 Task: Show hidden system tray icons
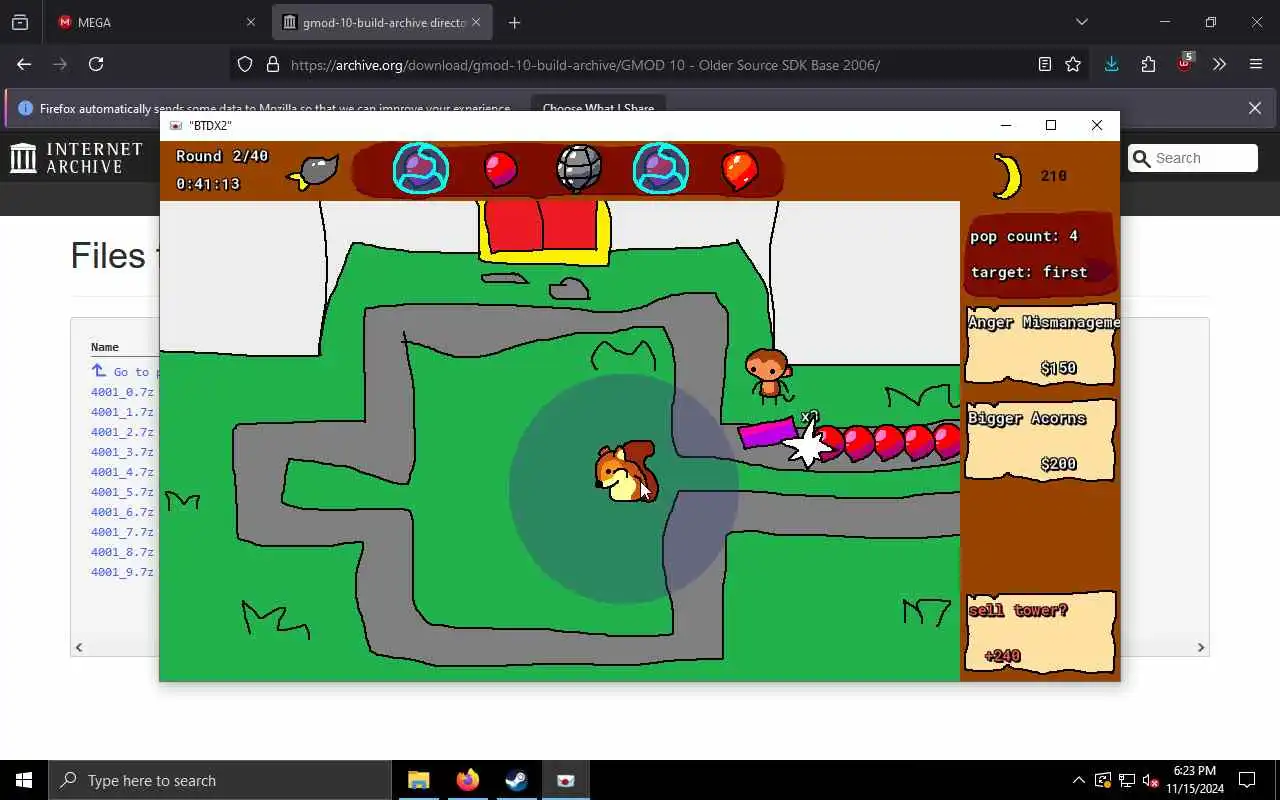1078,780
